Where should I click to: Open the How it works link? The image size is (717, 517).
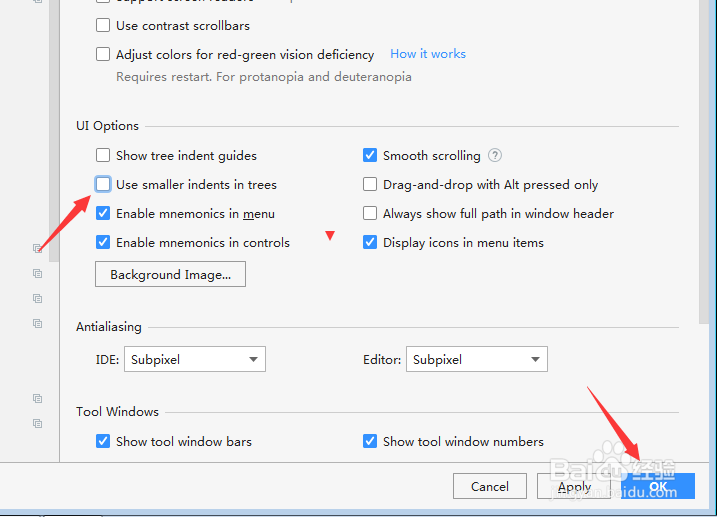pyautogui.click(x=428, y=54)
